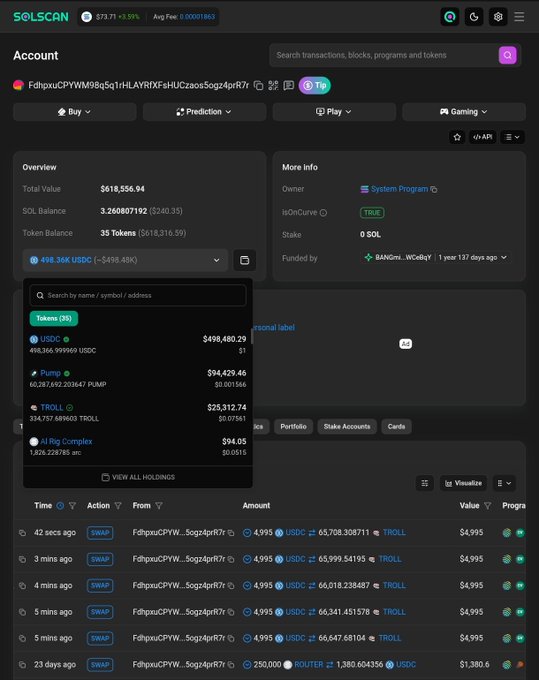Filter by Time column funnel icon
The height and width of the screenshot is (680, 539).
72,506
